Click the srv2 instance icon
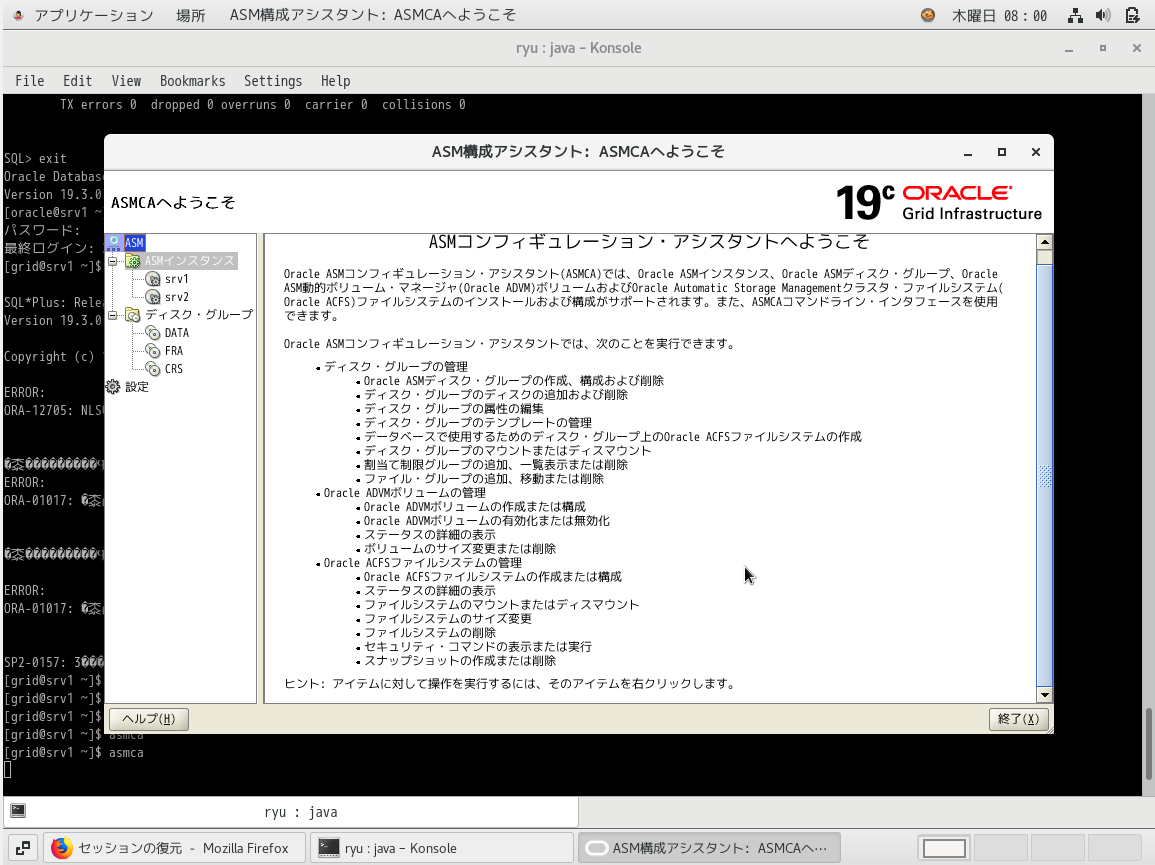The height and width of the screenshot is (865, 1155). click(152, 297)
